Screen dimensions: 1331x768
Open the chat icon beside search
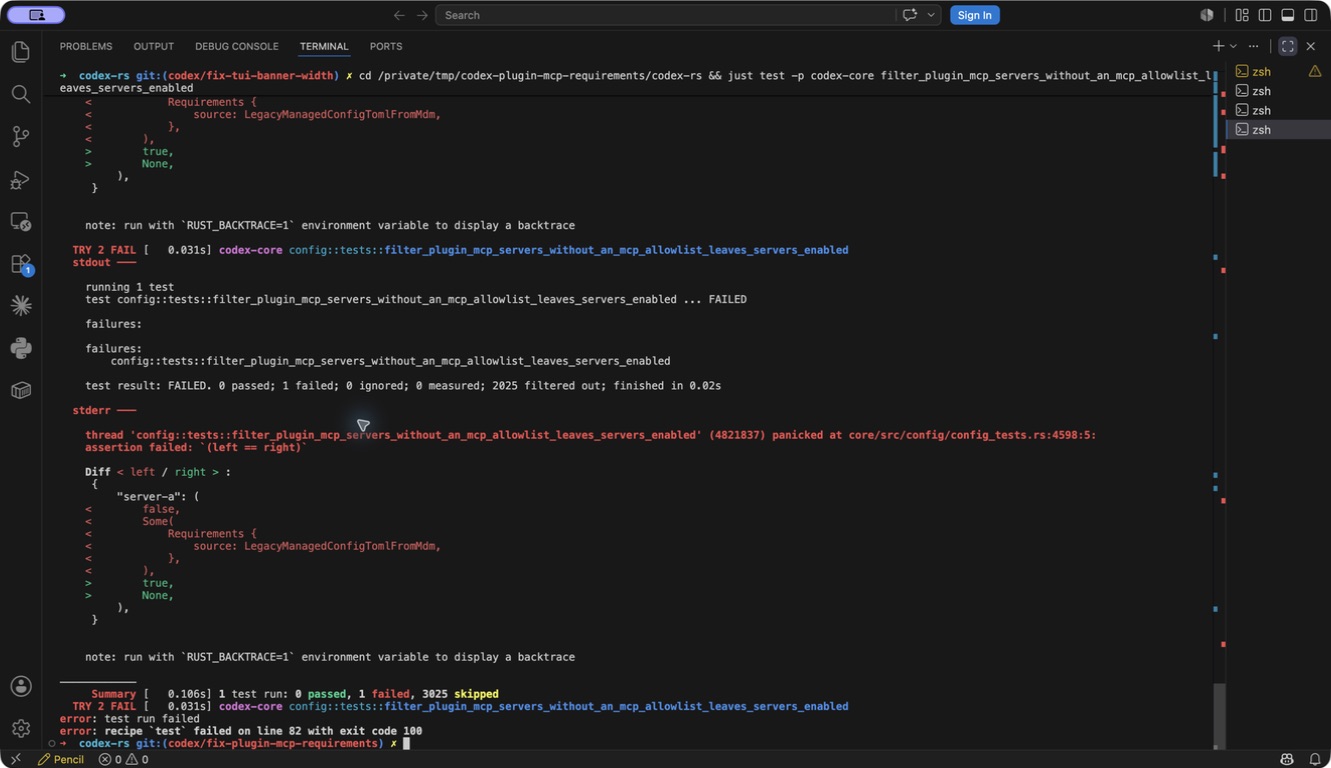[909, 15]
